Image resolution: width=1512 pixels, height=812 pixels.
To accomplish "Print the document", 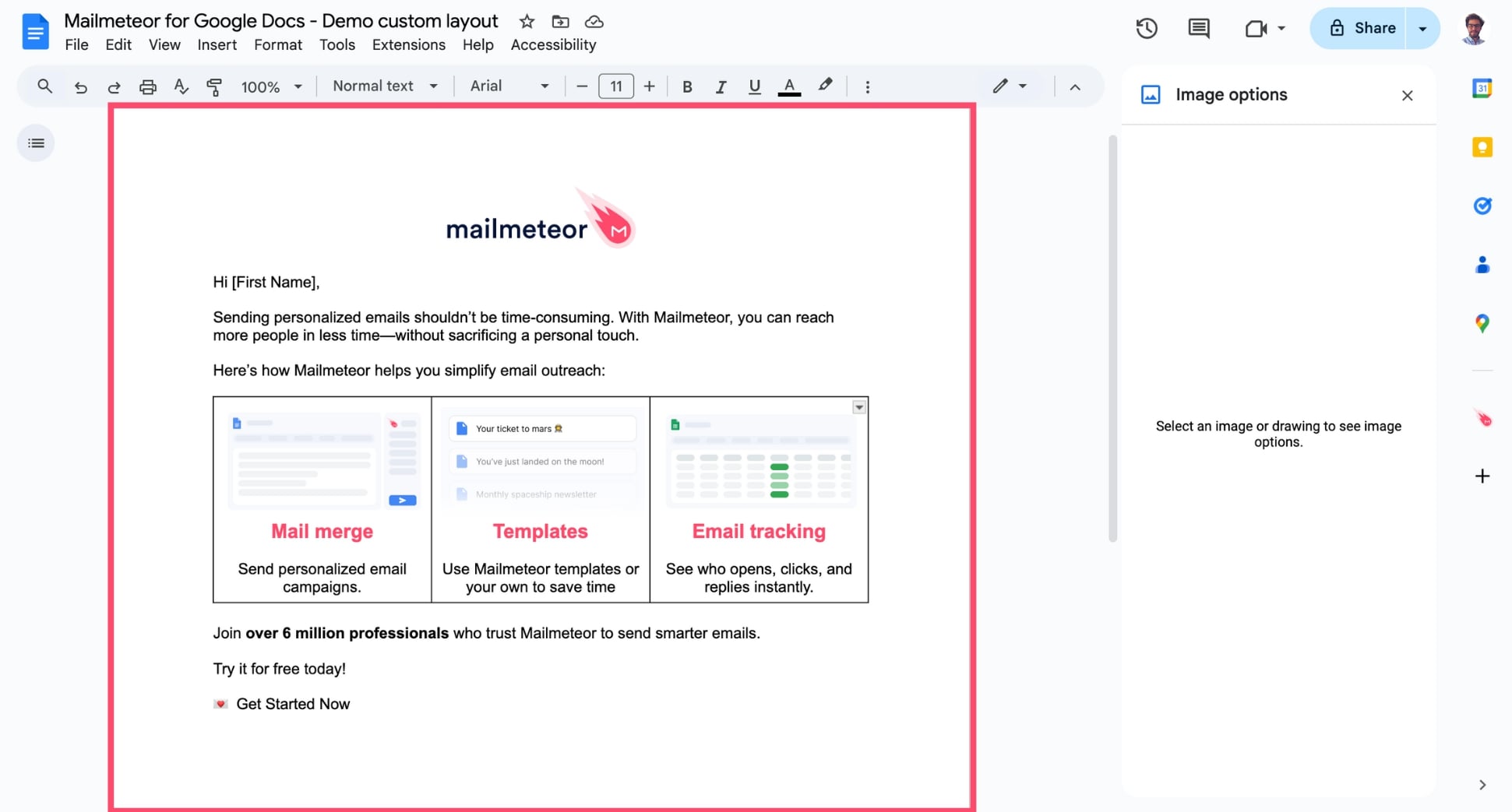I will point(147,86).
